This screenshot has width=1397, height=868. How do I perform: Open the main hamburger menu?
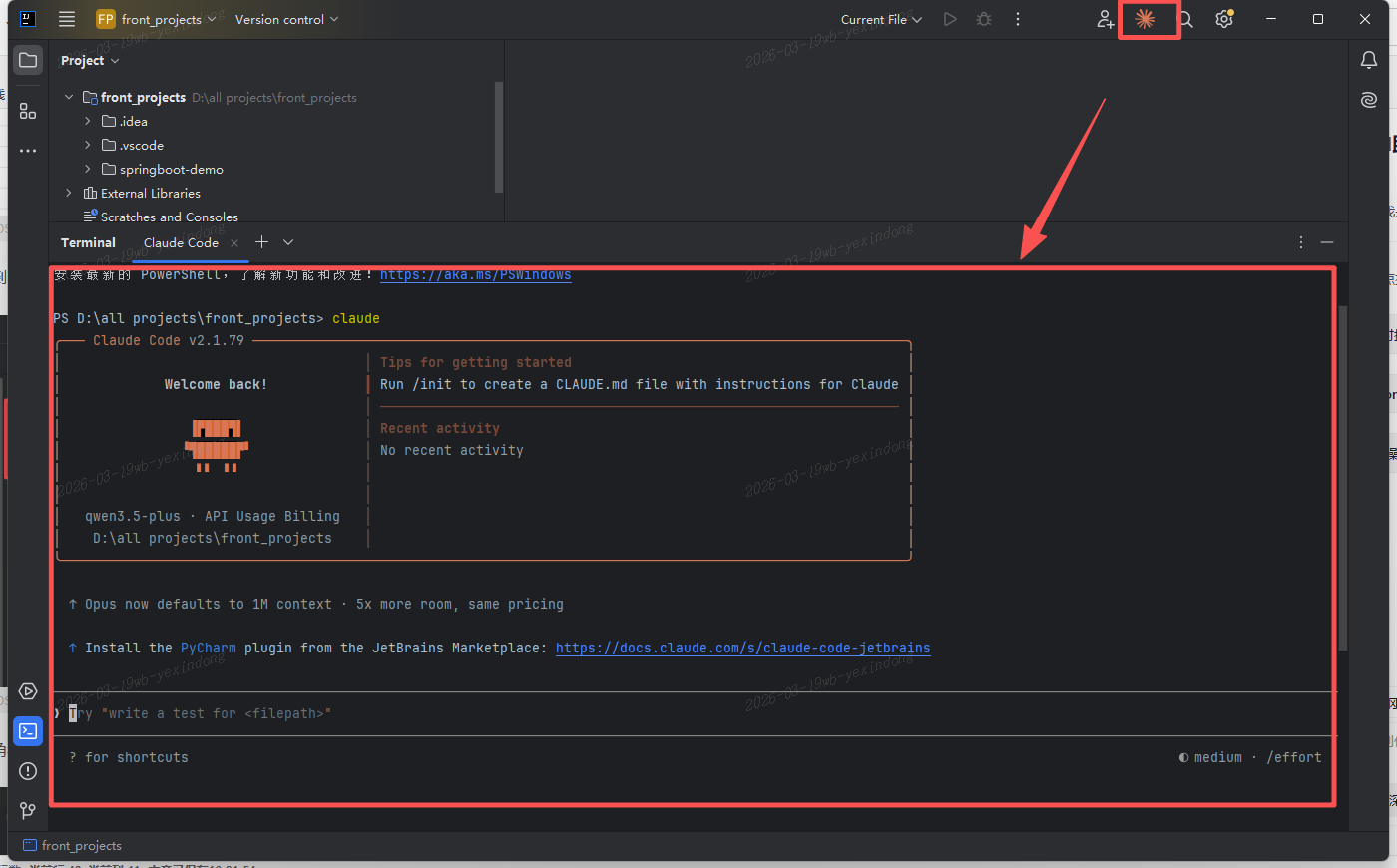tap(67, 19)
